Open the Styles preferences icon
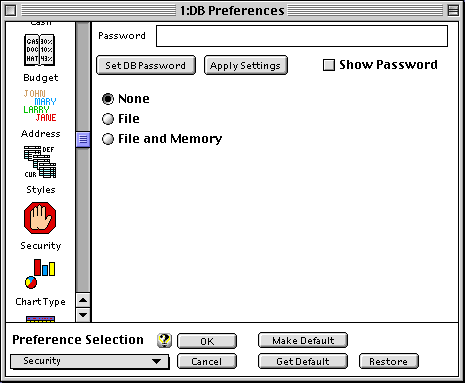Image resolution: width=465 pixels, height=383 pixels. click(x=40, y=162)
